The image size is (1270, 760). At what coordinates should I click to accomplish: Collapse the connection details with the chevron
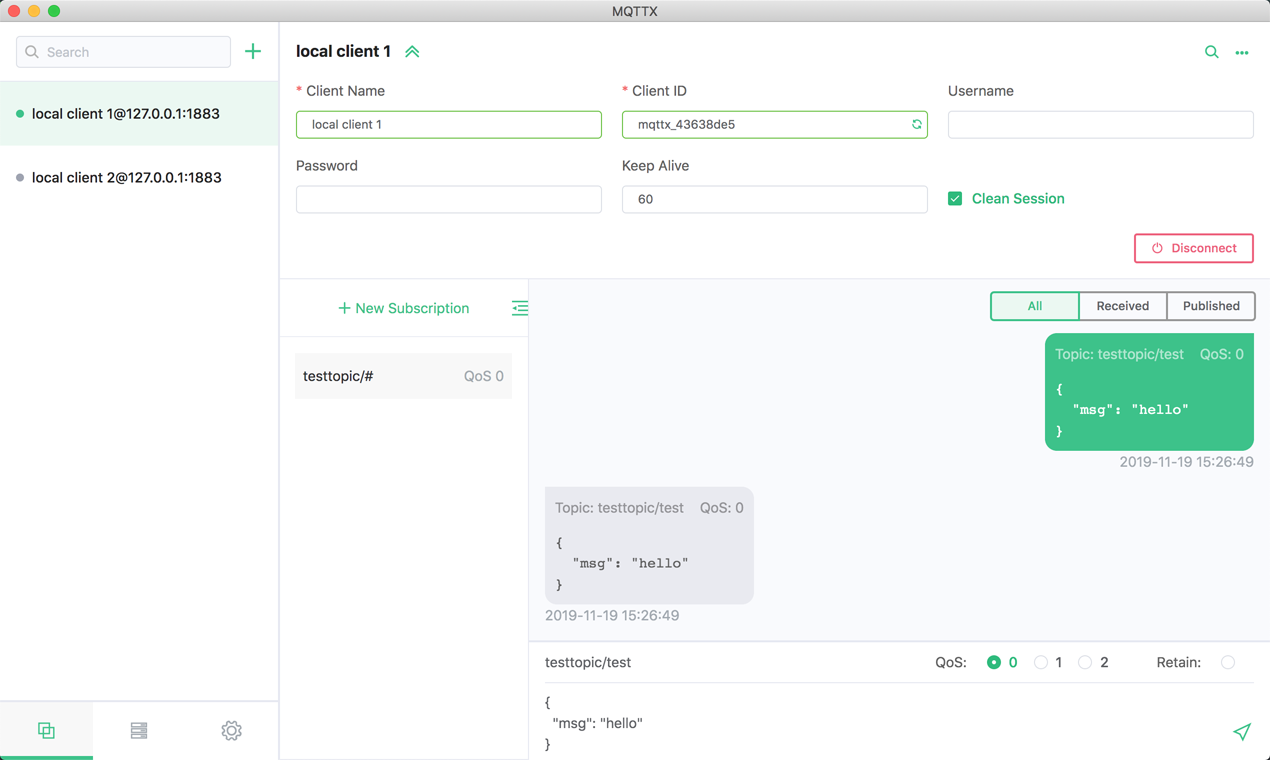(411, 51)
